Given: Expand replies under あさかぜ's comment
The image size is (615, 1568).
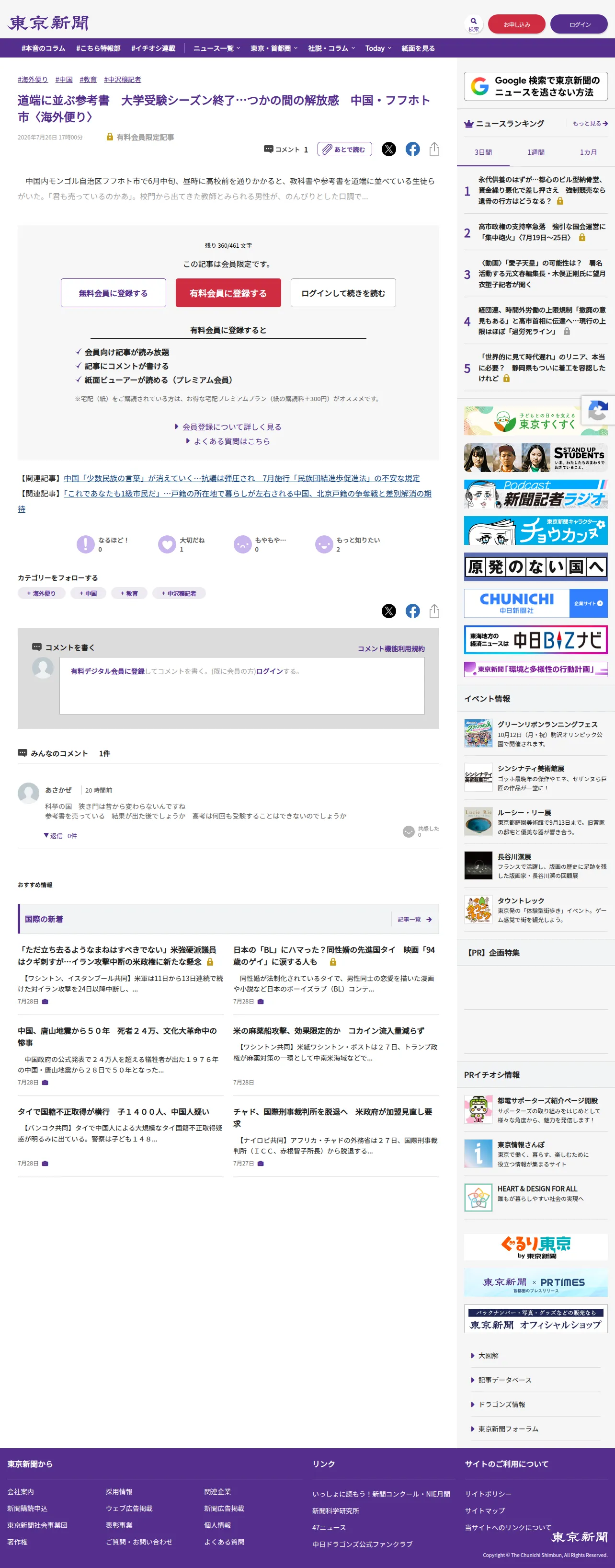Looking at the screenshot, I should pos(60,836).
